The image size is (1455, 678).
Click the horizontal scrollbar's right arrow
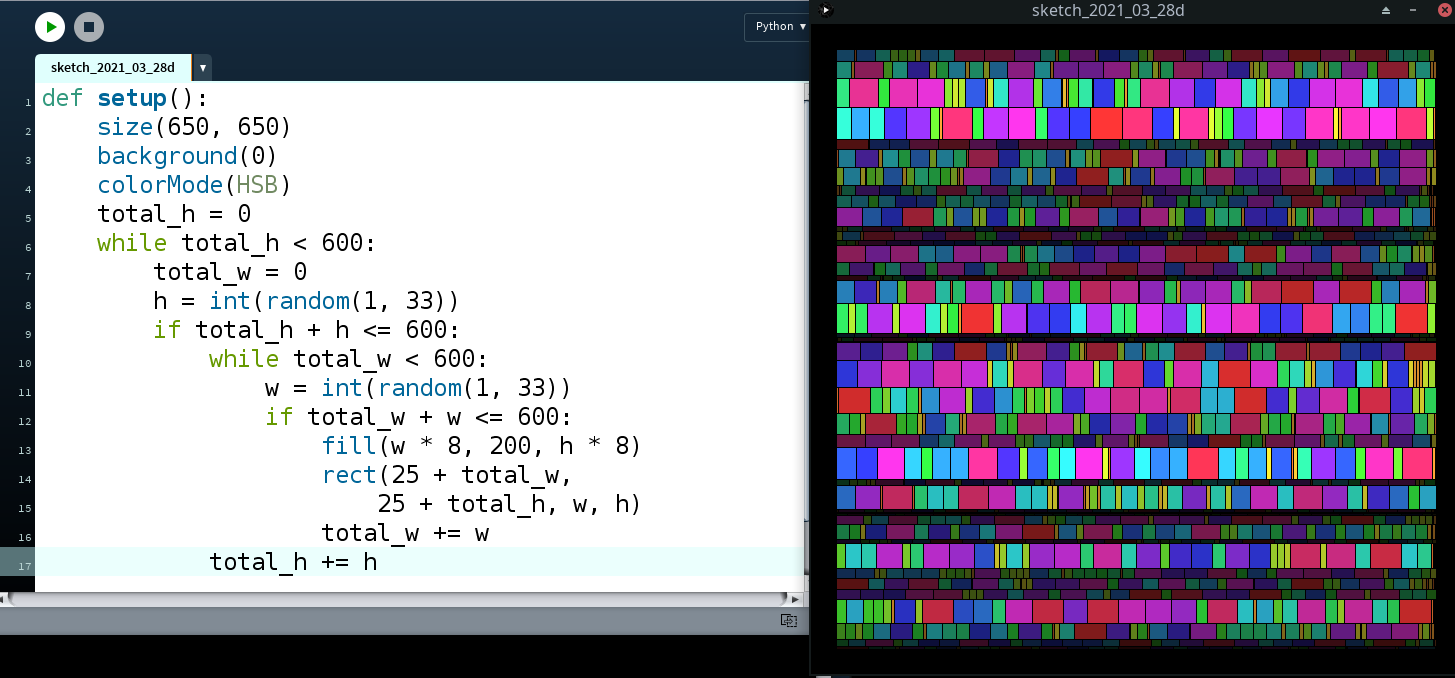[x=795, y=599]
